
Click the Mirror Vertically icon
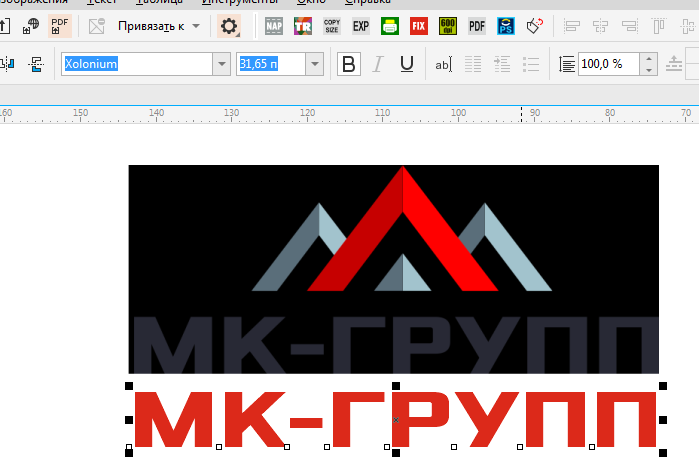(x=36, y=64)
